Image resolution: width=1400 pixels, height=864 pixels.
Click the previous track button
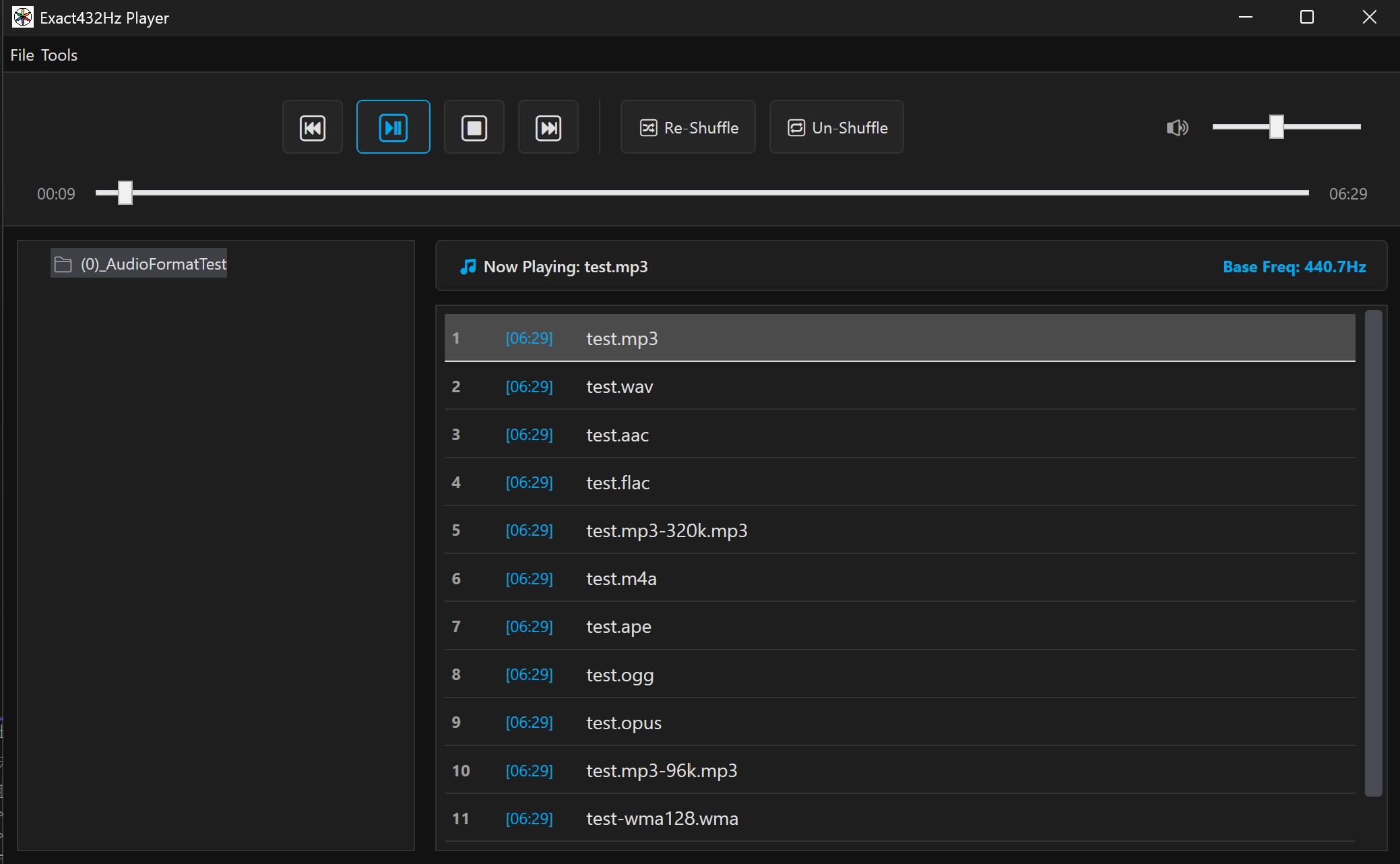coord(313,127)
